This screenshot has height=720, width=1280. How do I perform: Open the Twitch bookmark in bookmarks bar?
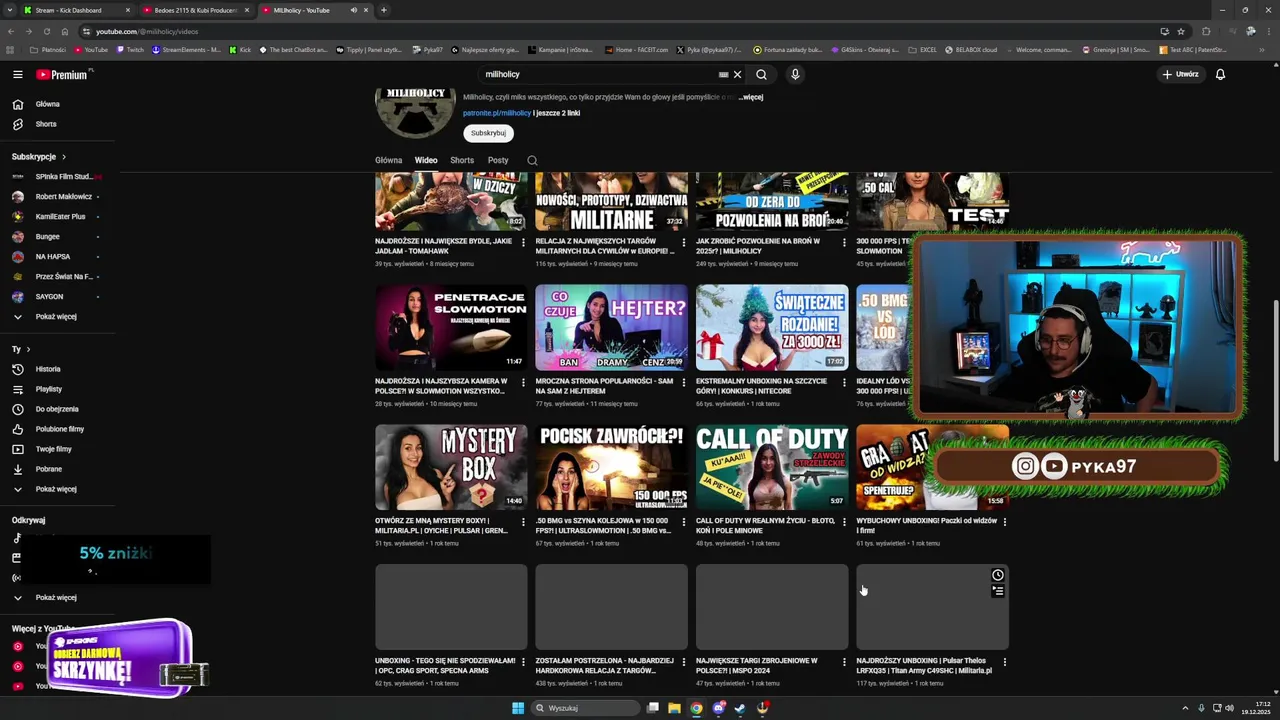[x=129, y=49]
